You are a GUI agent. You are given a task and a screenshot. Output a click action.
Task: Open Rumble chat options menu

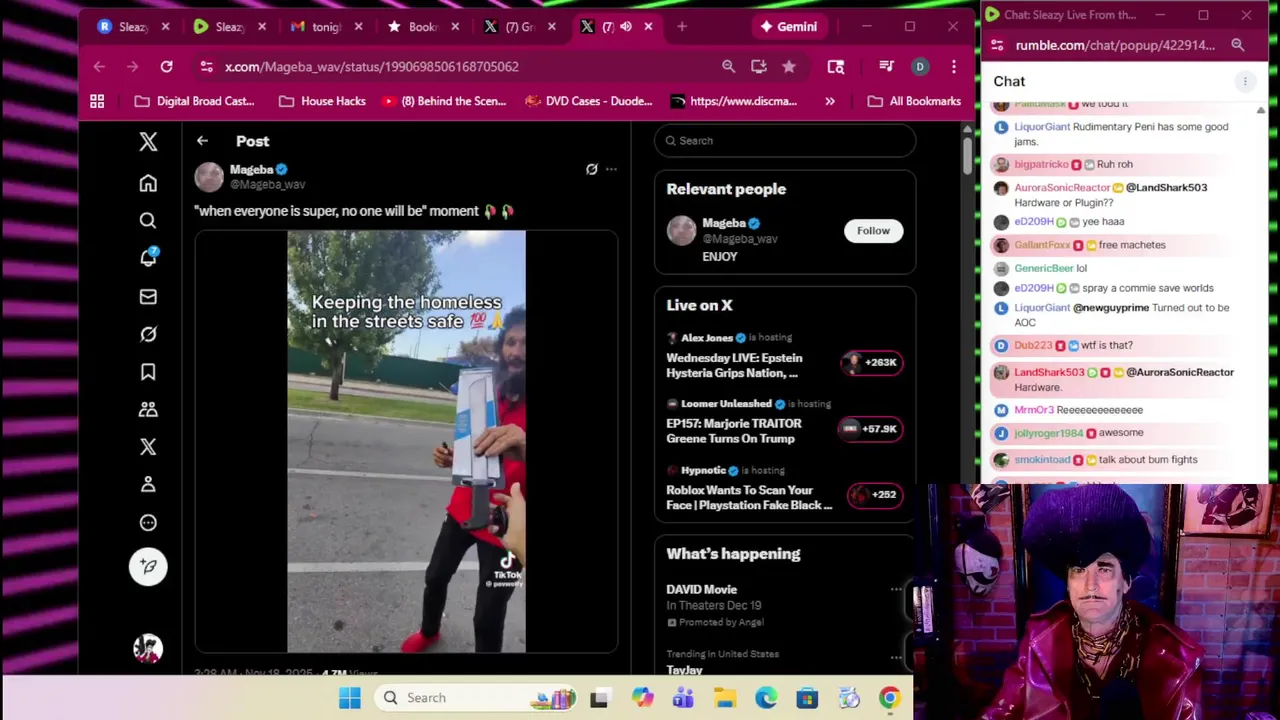coord(1245,81)
